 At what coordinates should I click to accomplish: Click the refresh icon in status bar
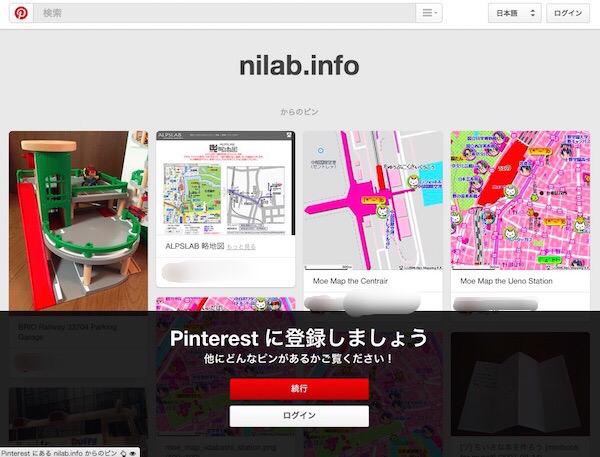pos(123,453)
